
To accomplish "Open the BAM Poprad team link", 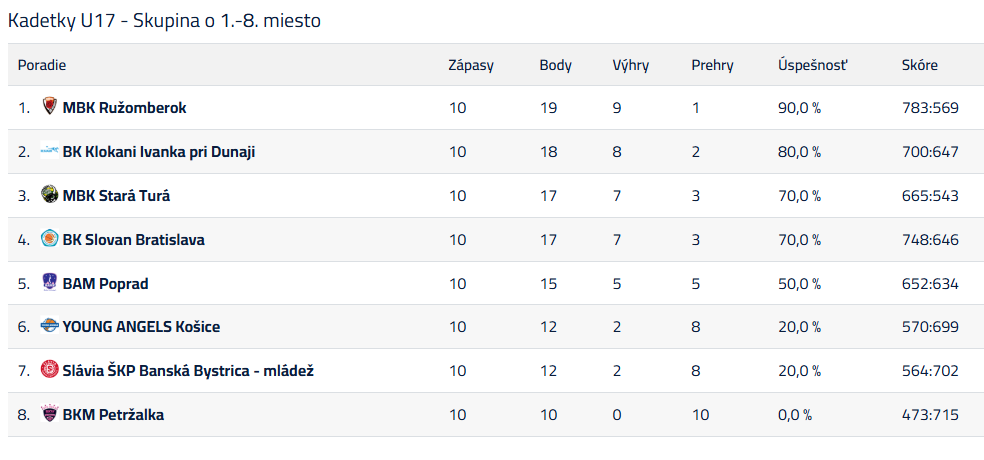I will pos(105,284).
